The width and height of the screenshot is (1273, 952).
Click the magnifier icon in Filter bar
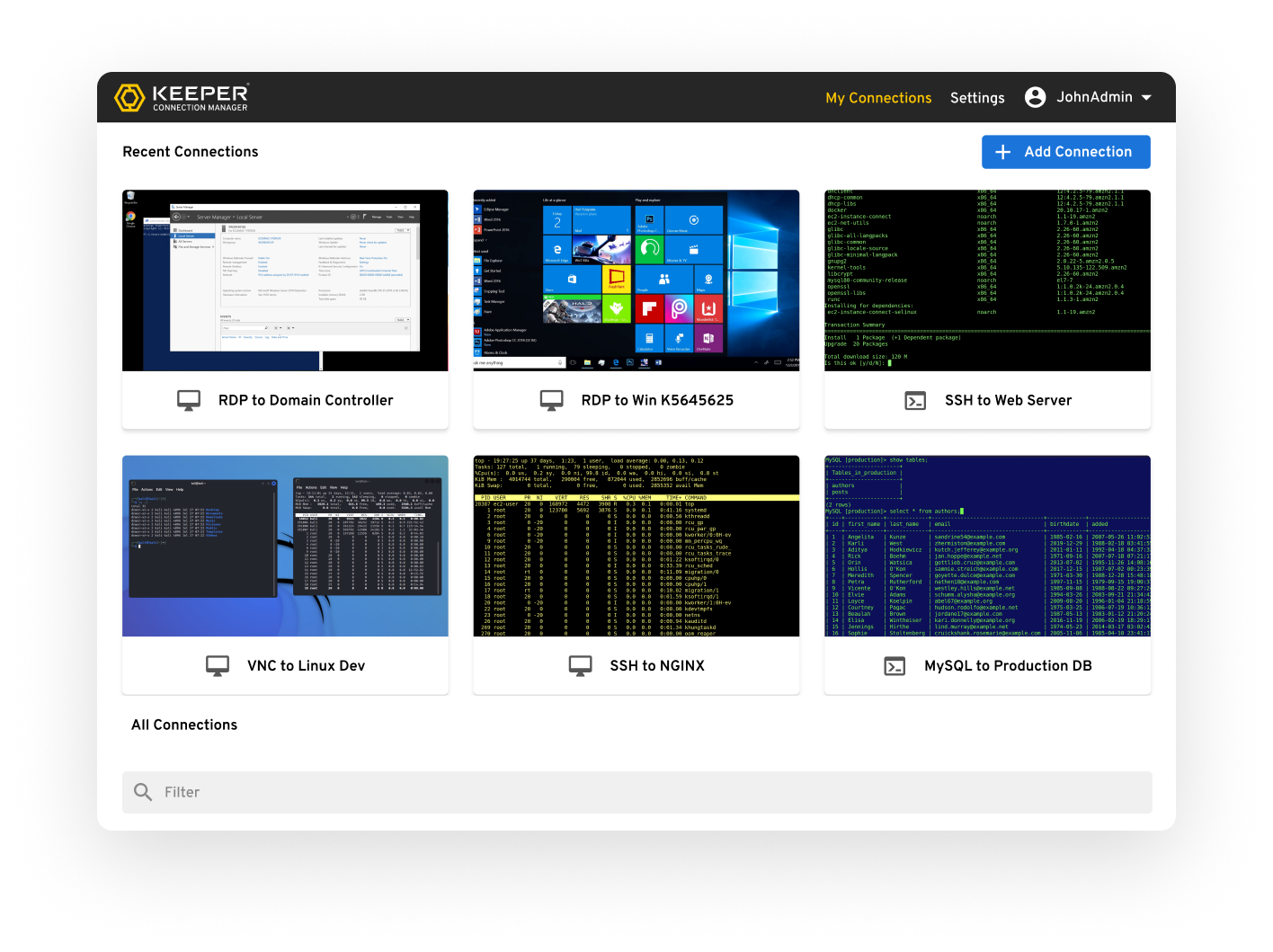pyautogui.click(x=143, y=792)
